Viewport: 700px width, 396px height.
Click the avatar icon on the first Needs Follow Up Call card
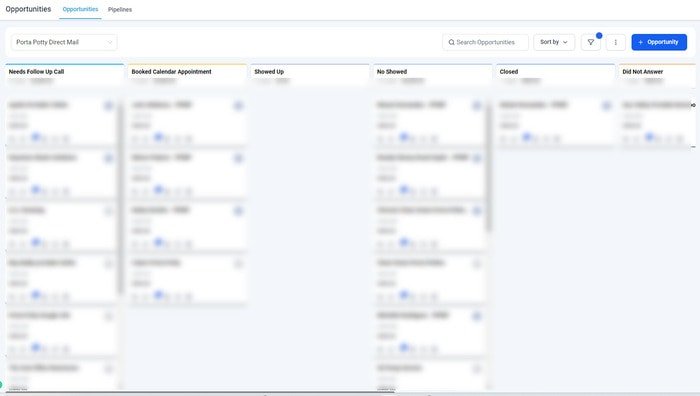pyautogui.click(x=108, y=106)
